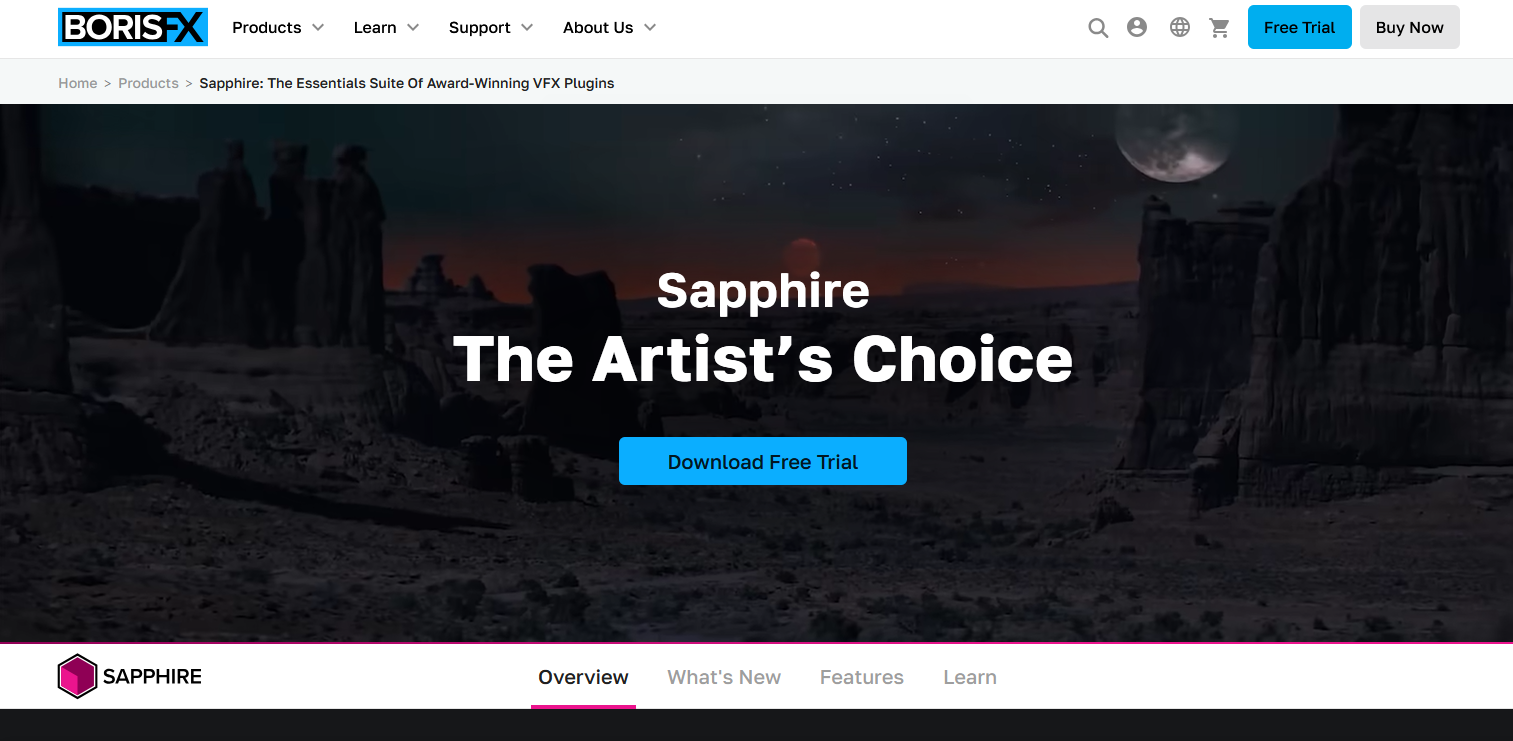Go to Home breadcrumb link
Viewport: 1513px width, 741px height.
(x=78, y=83)
